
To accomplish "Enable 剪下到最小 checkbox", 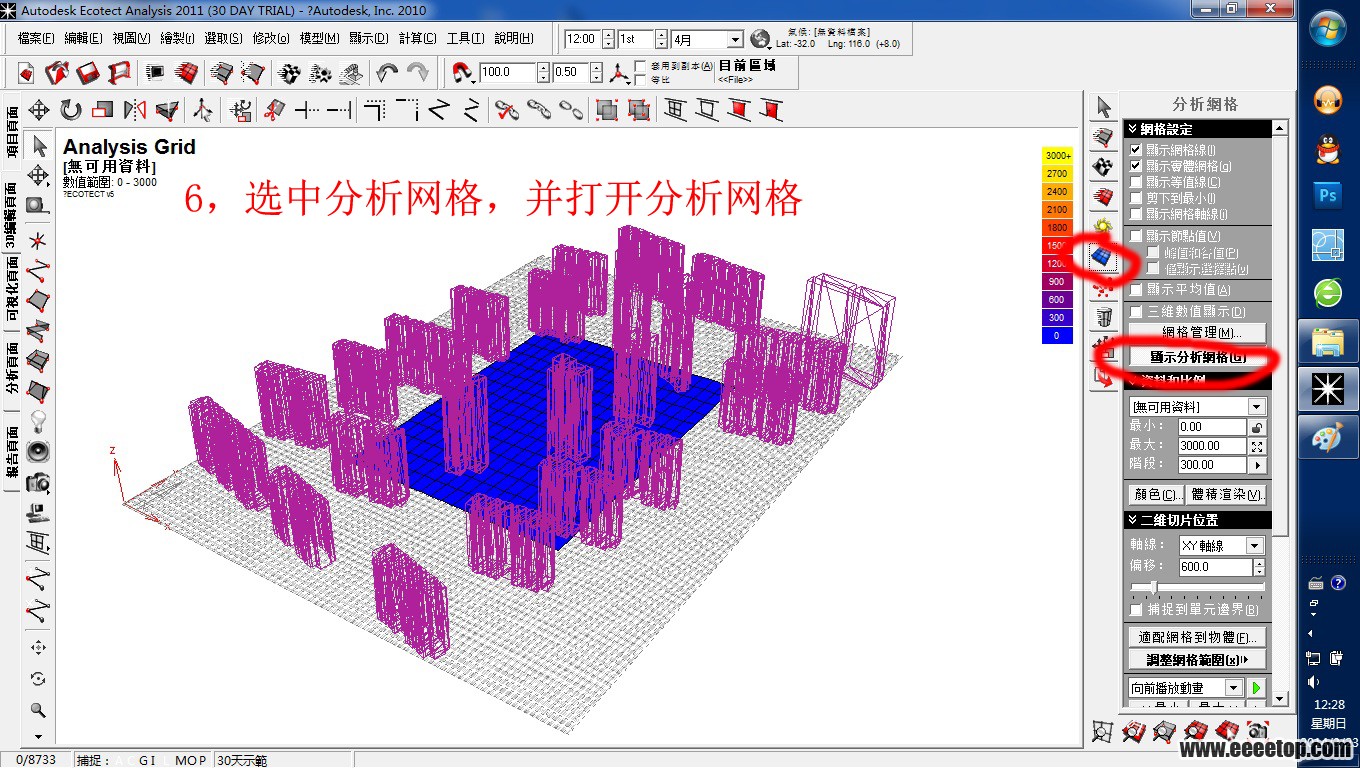I will coord(1135,198).
